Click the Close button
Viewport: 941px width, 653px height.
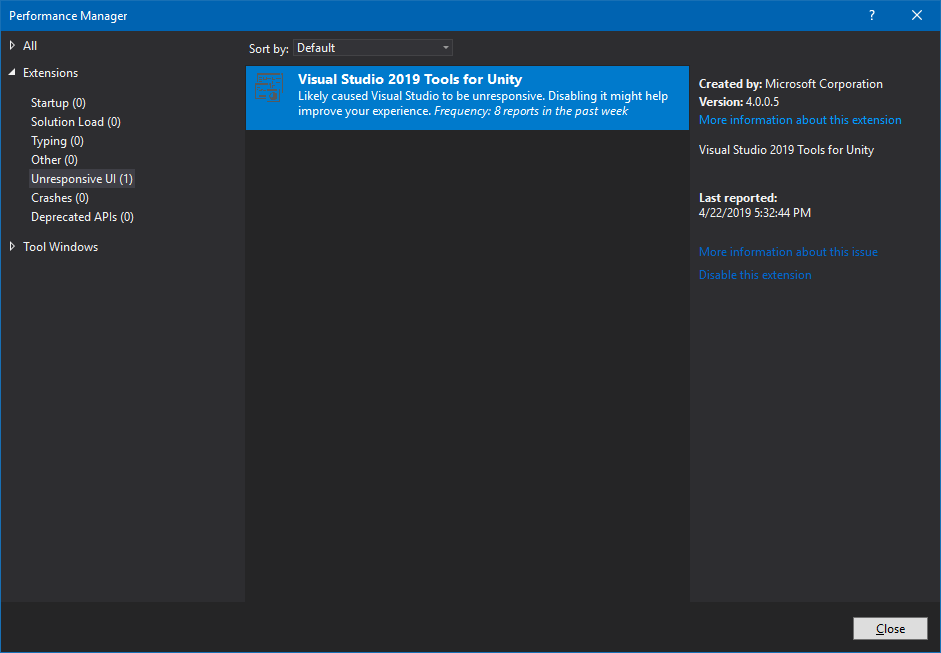(889, 628)
